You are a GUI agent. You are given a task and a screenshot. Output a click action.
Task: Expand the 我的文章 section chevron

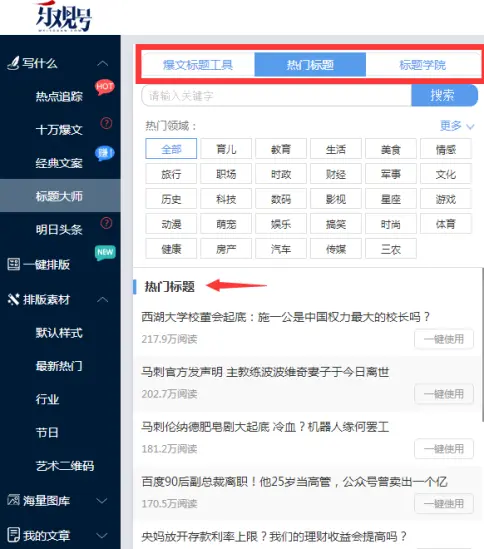[x=102, y=535]
